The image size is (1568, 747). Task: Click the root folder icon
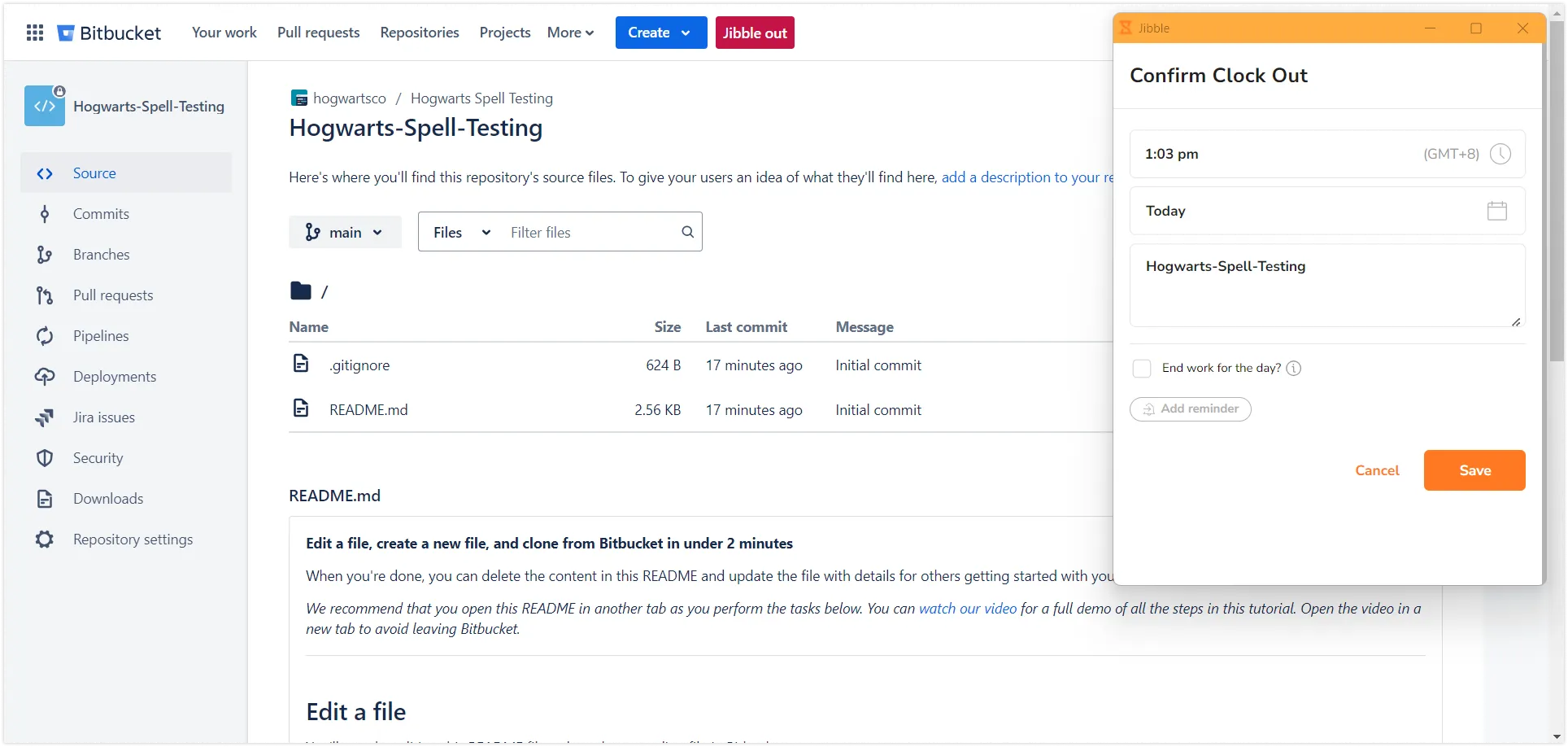(x=300, y=290)
